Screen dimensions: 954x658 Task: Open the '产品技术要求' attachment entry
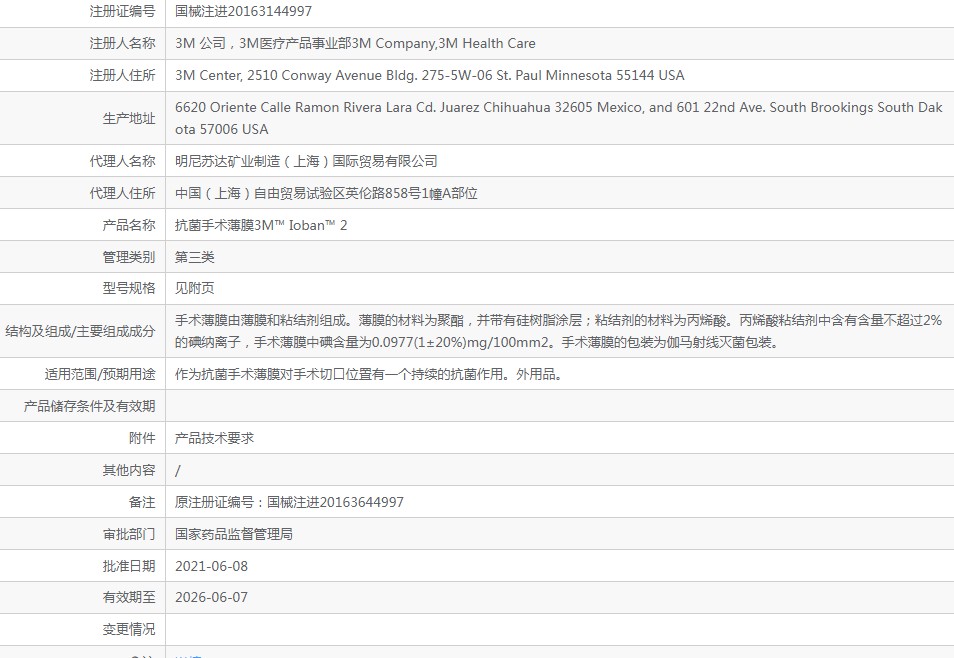215,438
